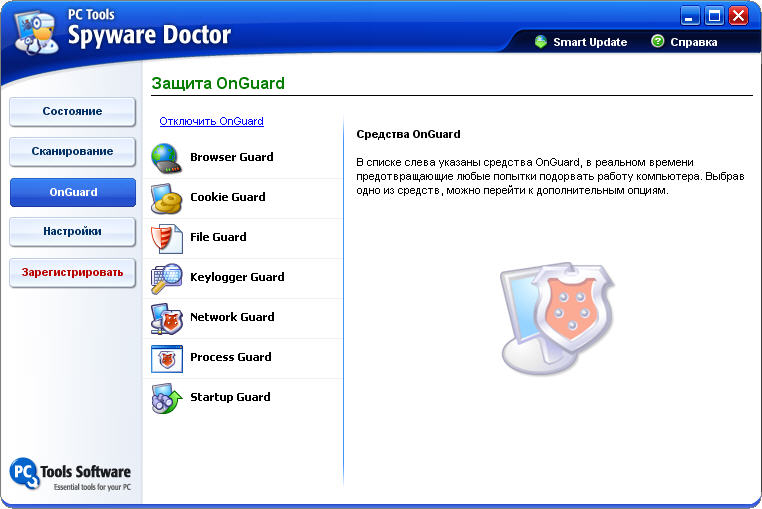Click the Защита OnGuard heading

(218, 83)
